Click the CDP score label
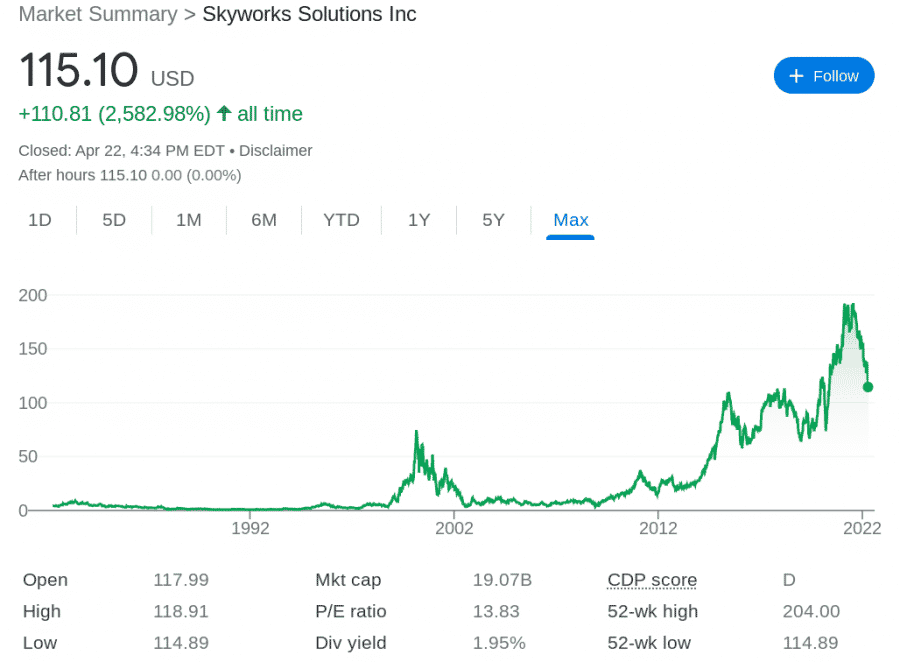The image size is (900, 662). [x=652, y=580]
